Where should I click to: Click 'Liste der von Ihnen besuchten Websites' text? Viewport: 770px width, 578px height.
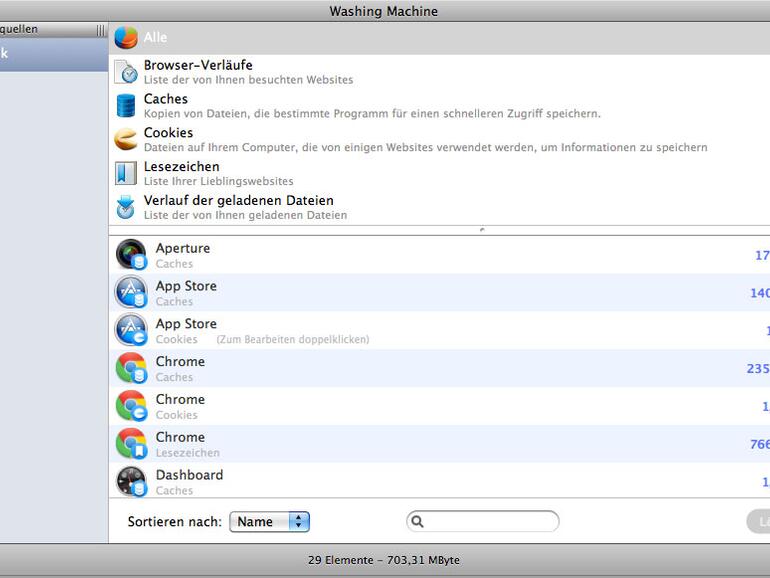coord(248,80)
